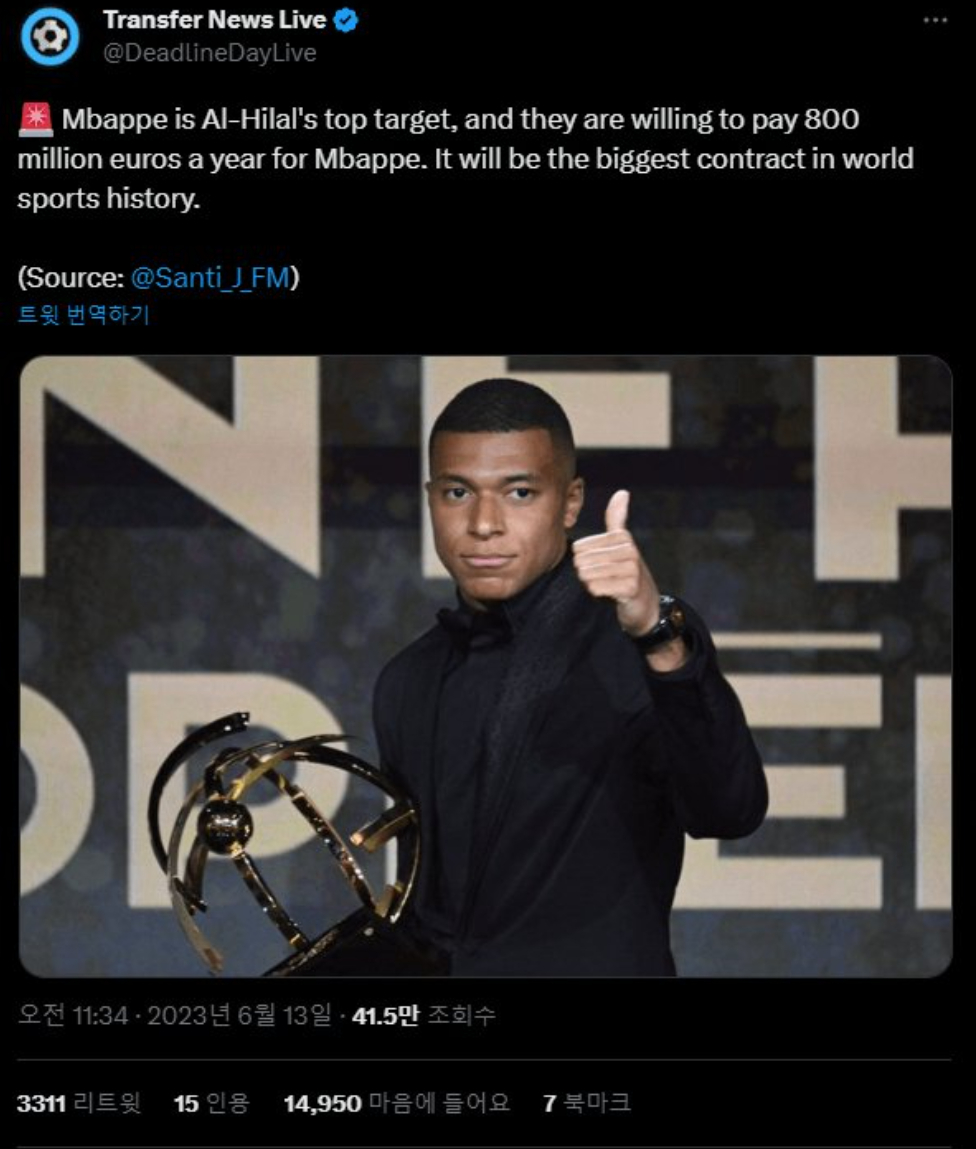Show the 15 인용 quotes list

(x=212, y=1103)
